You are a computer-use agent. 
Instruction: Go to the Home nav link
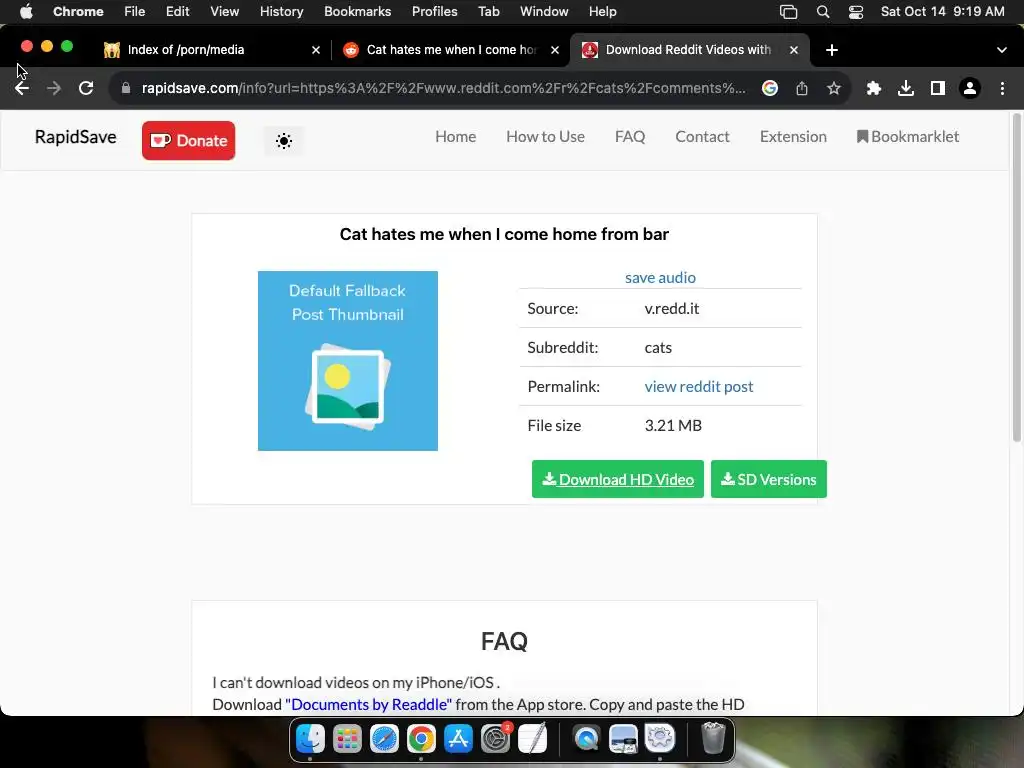coord(455,136)
